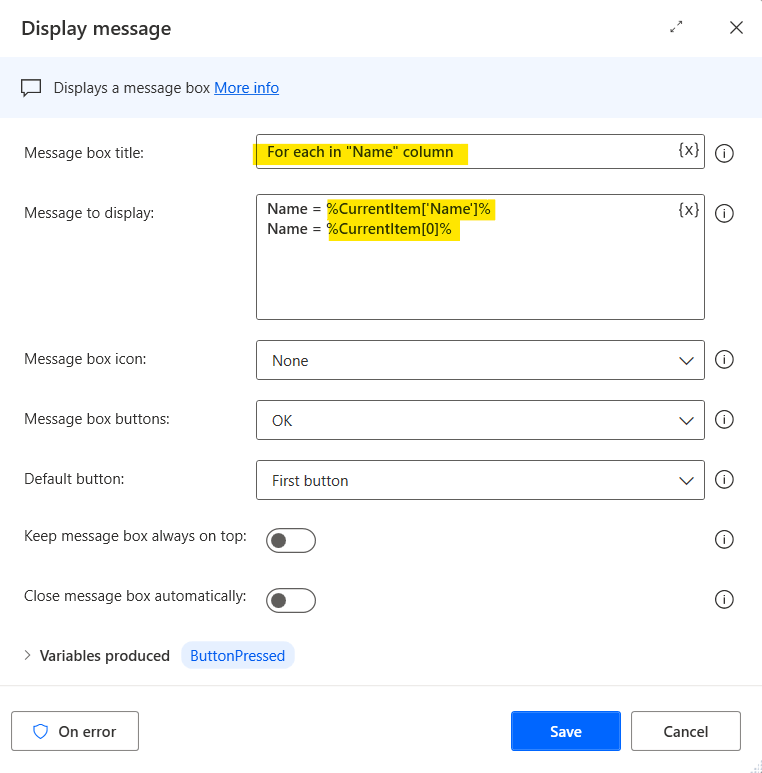Click info icon for Default button

click(x=725, y=480)
